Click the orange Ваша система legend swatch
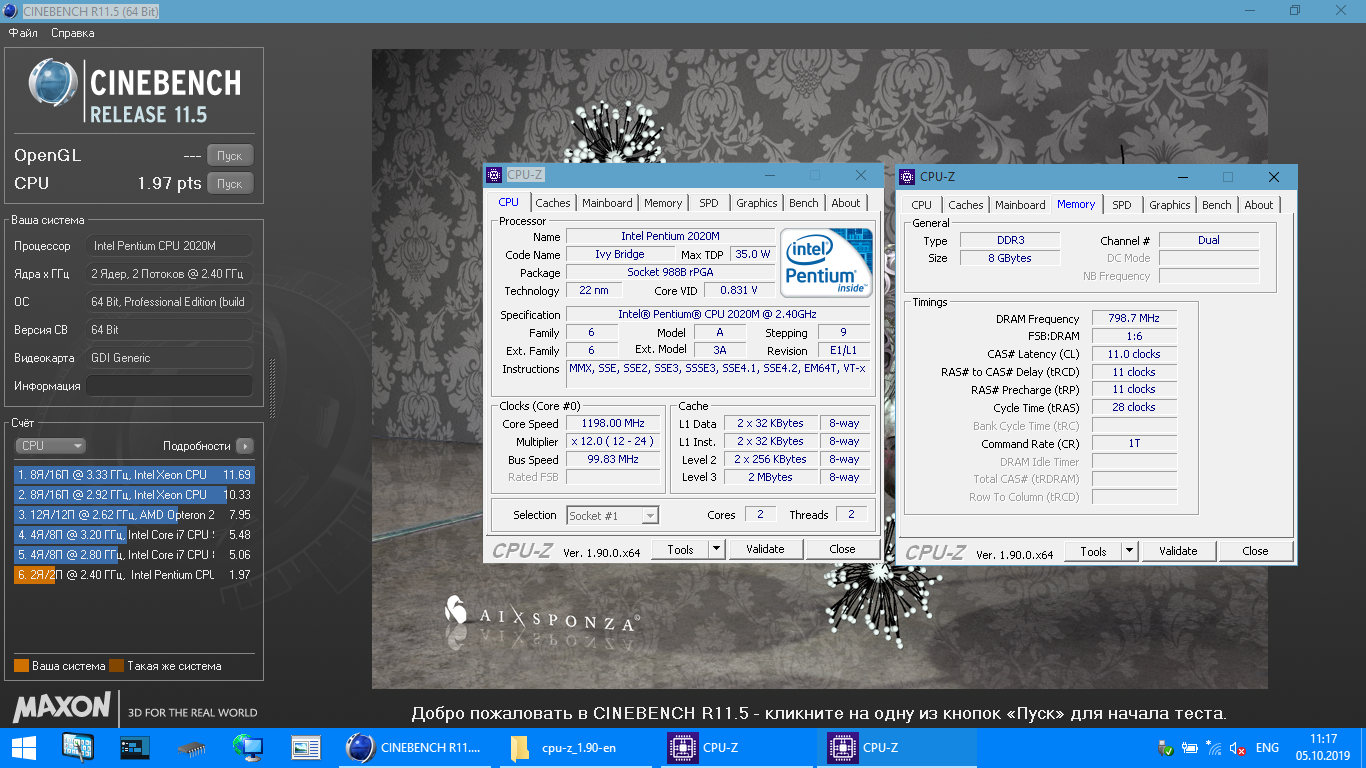This screenshot has height=768, width=1366. [x=21, y=666]
